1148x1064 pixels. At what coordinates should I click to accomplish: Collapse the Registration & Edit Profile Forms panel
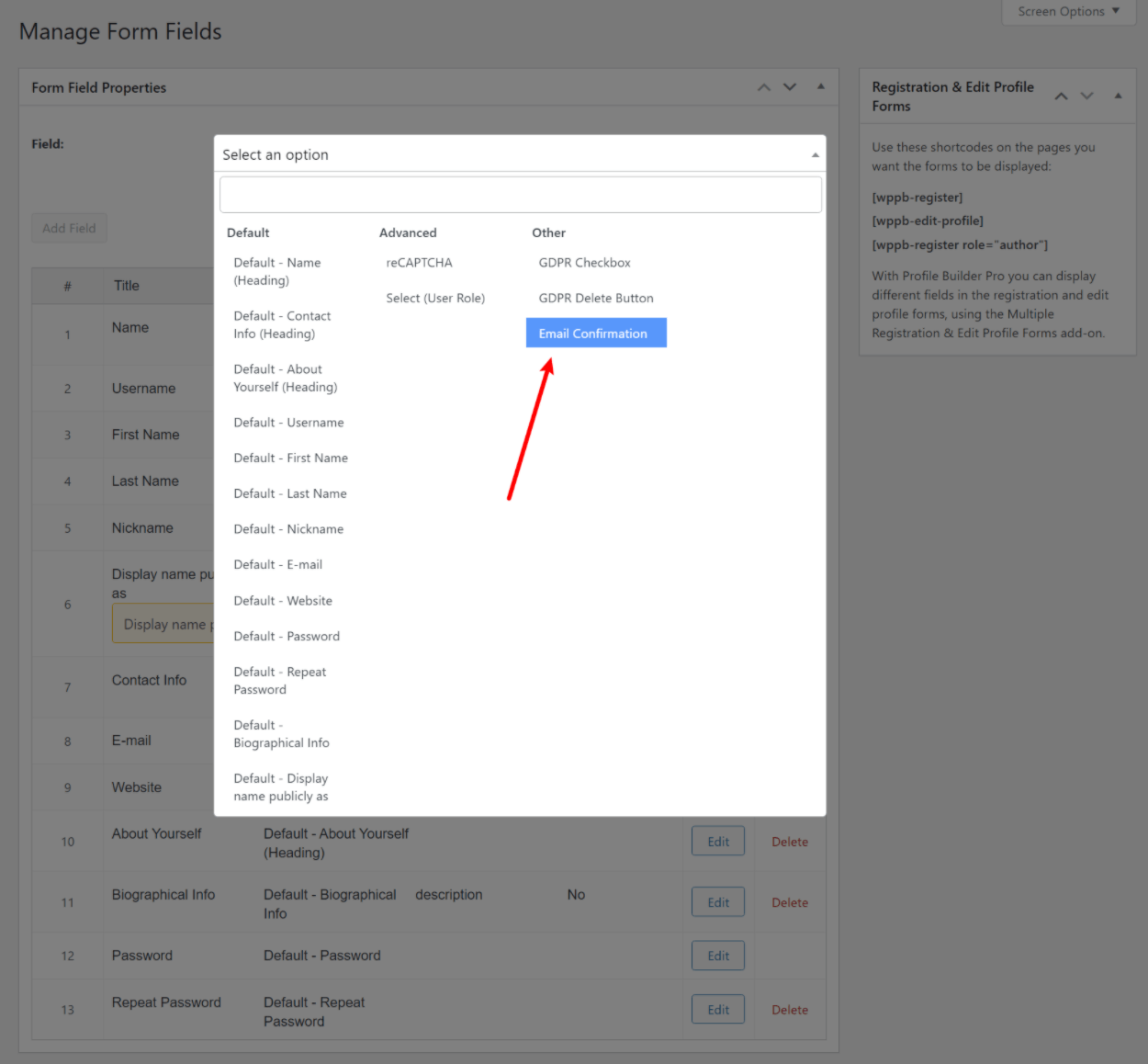(1118, 95)
